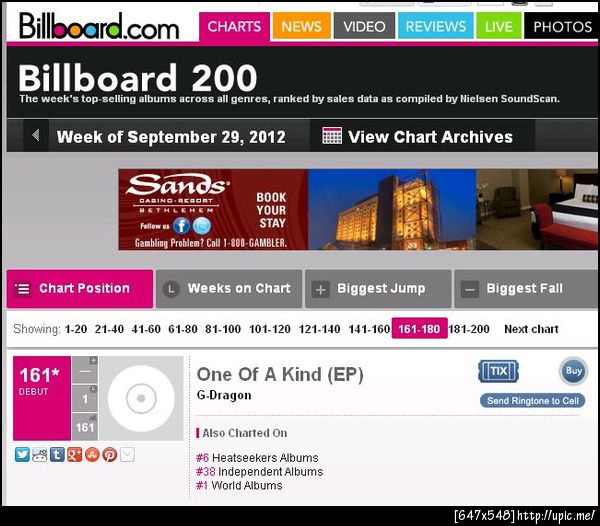Image resolution: width=600 pixels, height=526 pixels.
Task: Share on Pinterest icon
Action: 110,455
